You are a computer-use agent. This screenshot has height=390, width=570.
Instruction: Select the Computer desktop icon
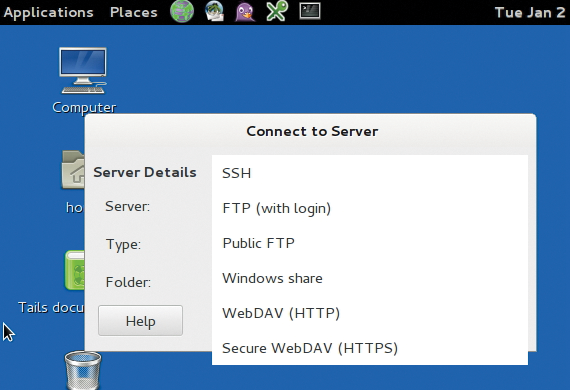pos(84,81)
